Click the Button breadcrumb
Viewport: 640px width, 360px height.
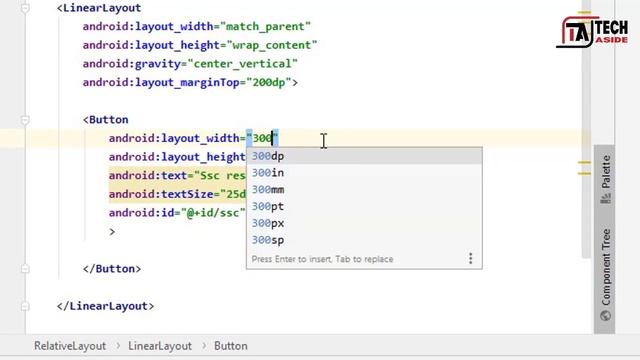pos(231,346)
